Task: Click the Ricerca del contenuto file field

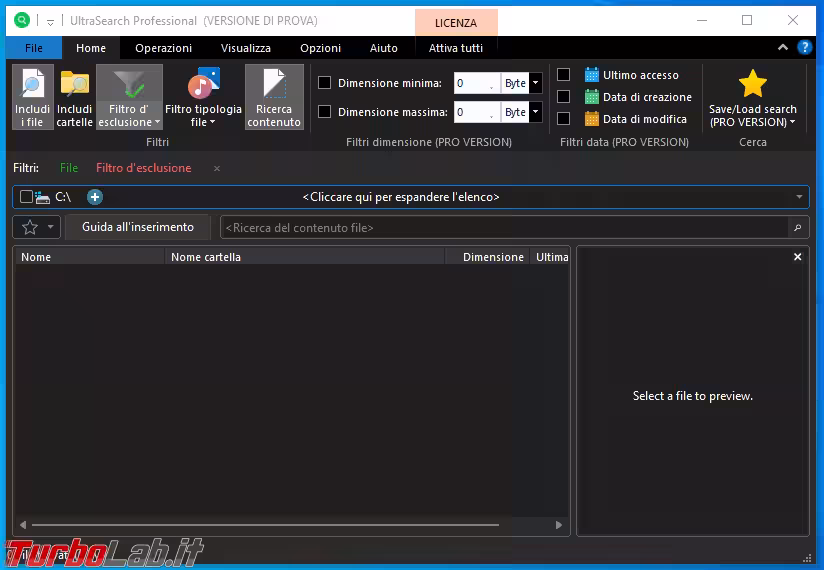Action: [504, 227]
